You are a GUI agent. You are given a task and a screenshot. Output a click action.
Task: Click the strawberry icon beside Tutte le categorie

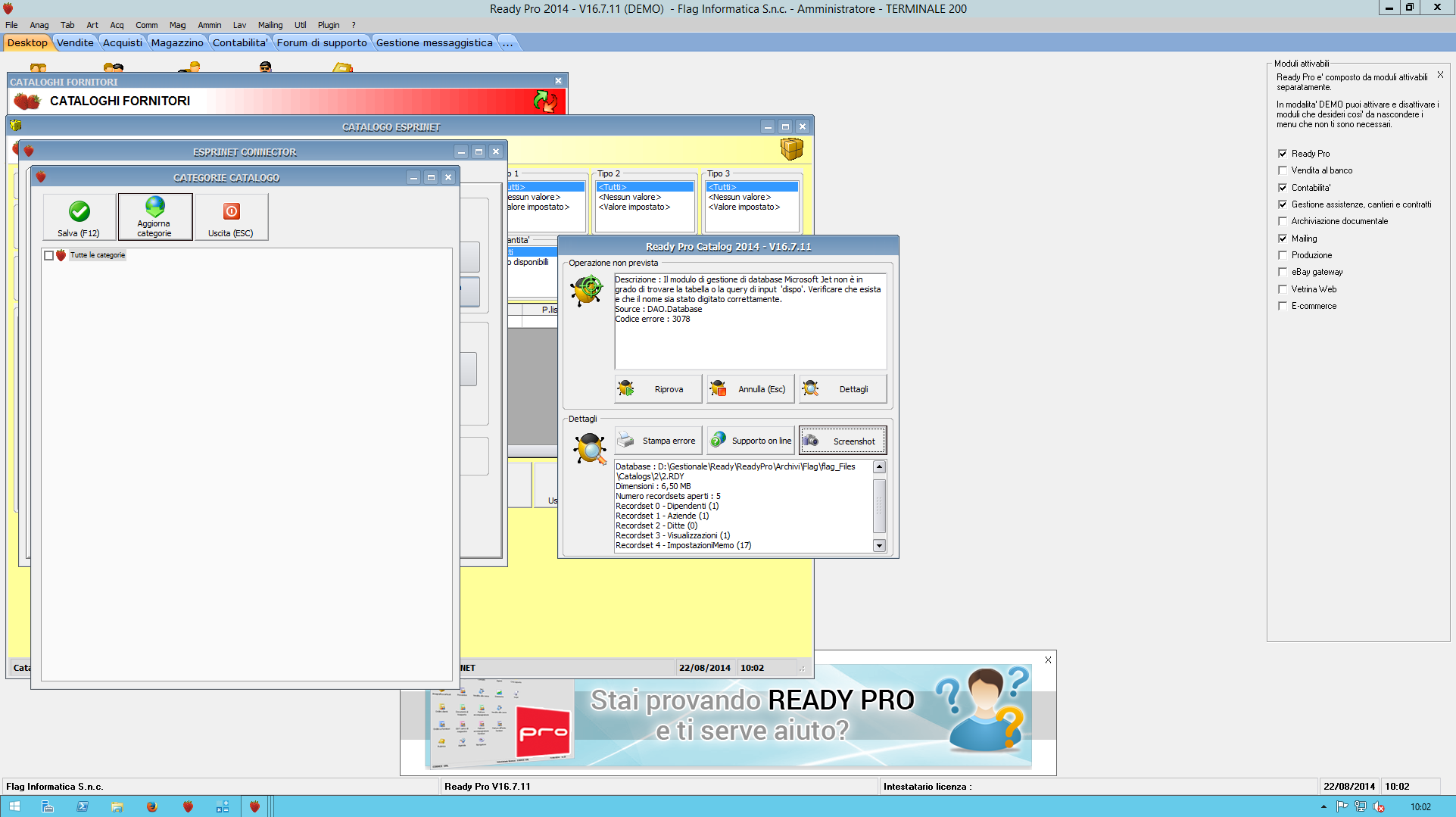click(x=61, y=255)
